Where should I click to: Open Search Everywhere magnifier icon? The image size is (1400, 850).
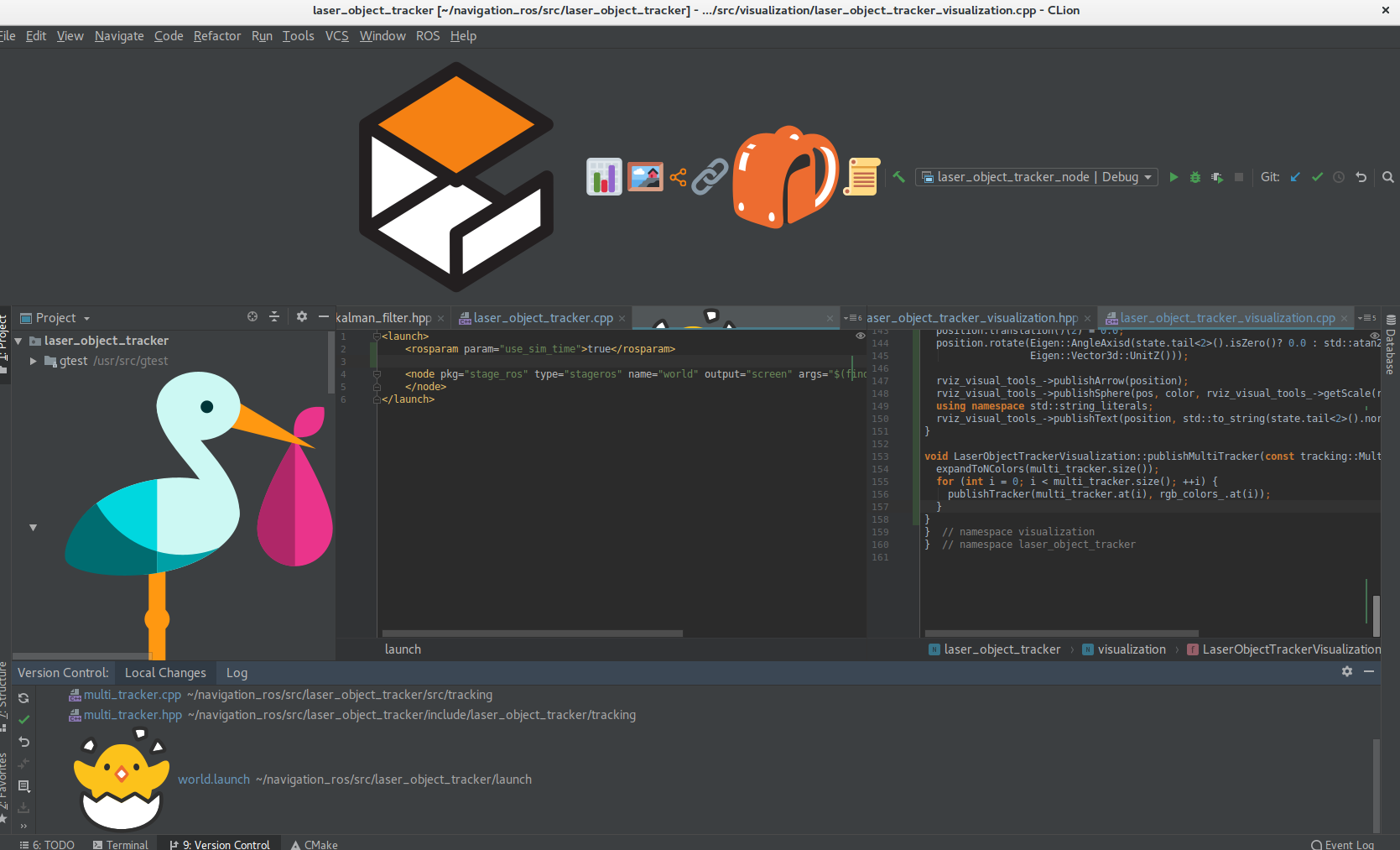click(1388, 177)
